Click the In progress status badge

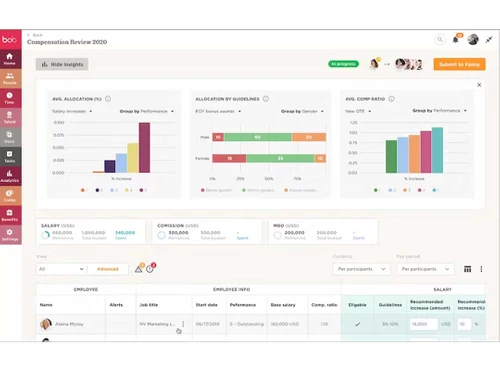click(343, 64)
